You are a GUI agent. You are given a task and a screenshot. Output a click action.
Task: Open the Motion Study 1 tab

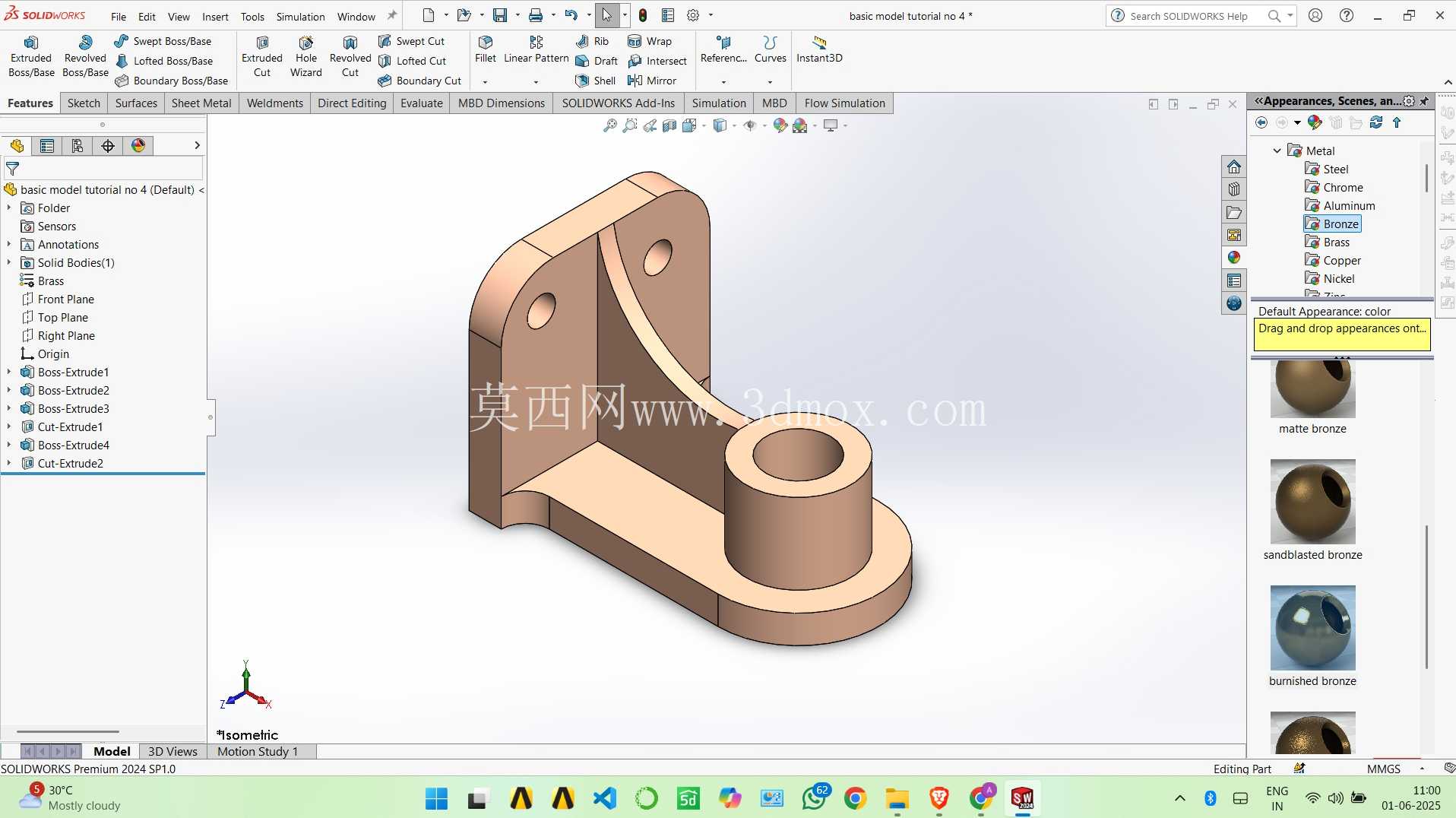(258, 751)
